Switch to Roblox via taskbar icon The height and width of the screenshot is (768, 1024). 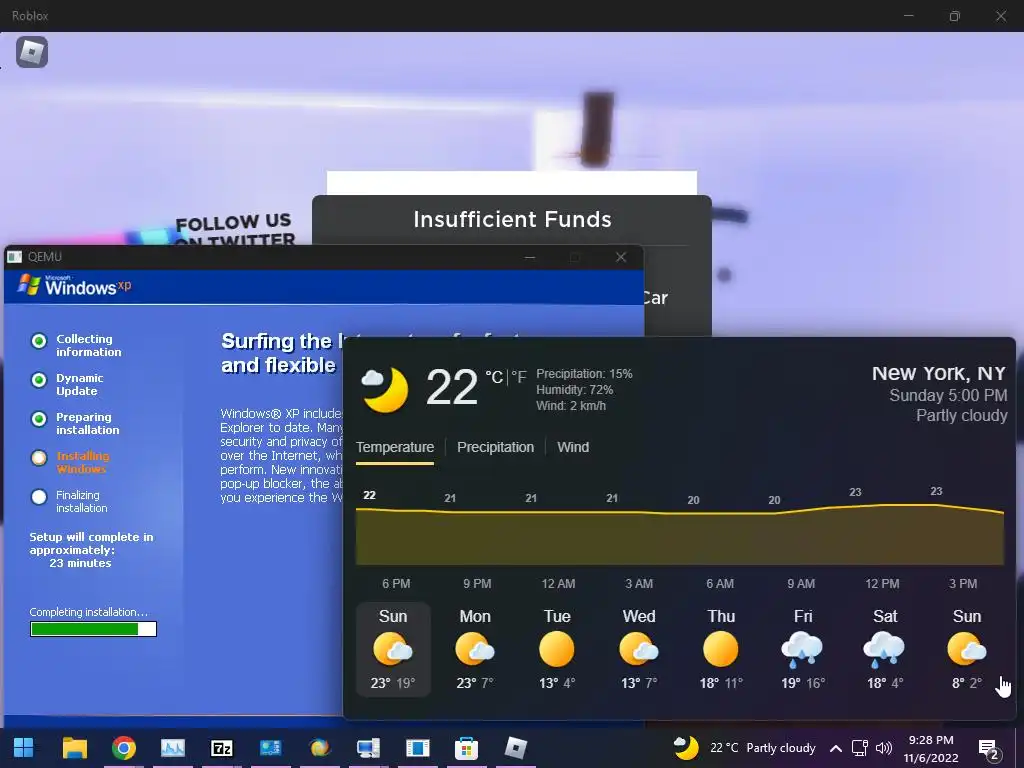515,748
